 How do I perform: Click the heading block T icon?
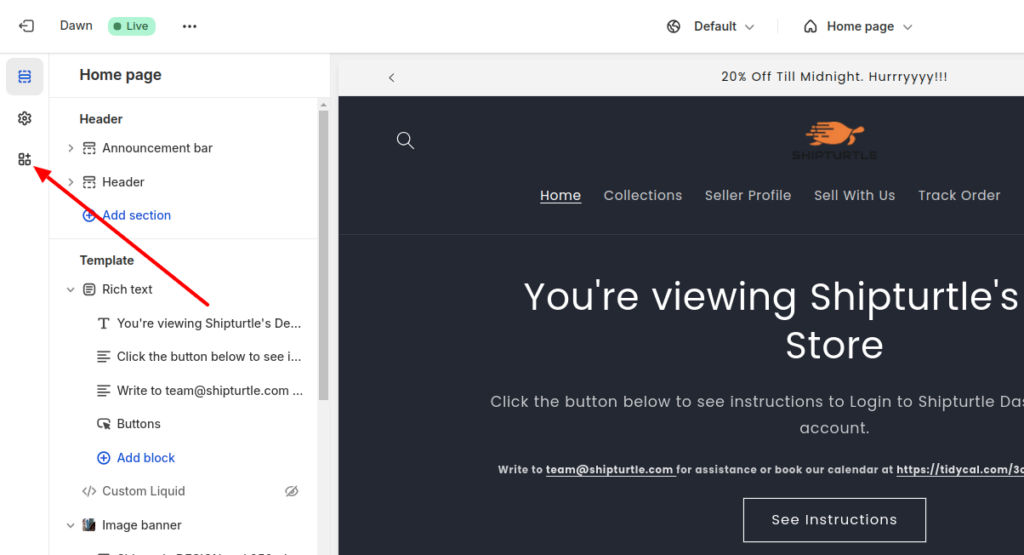coord(103,323)
